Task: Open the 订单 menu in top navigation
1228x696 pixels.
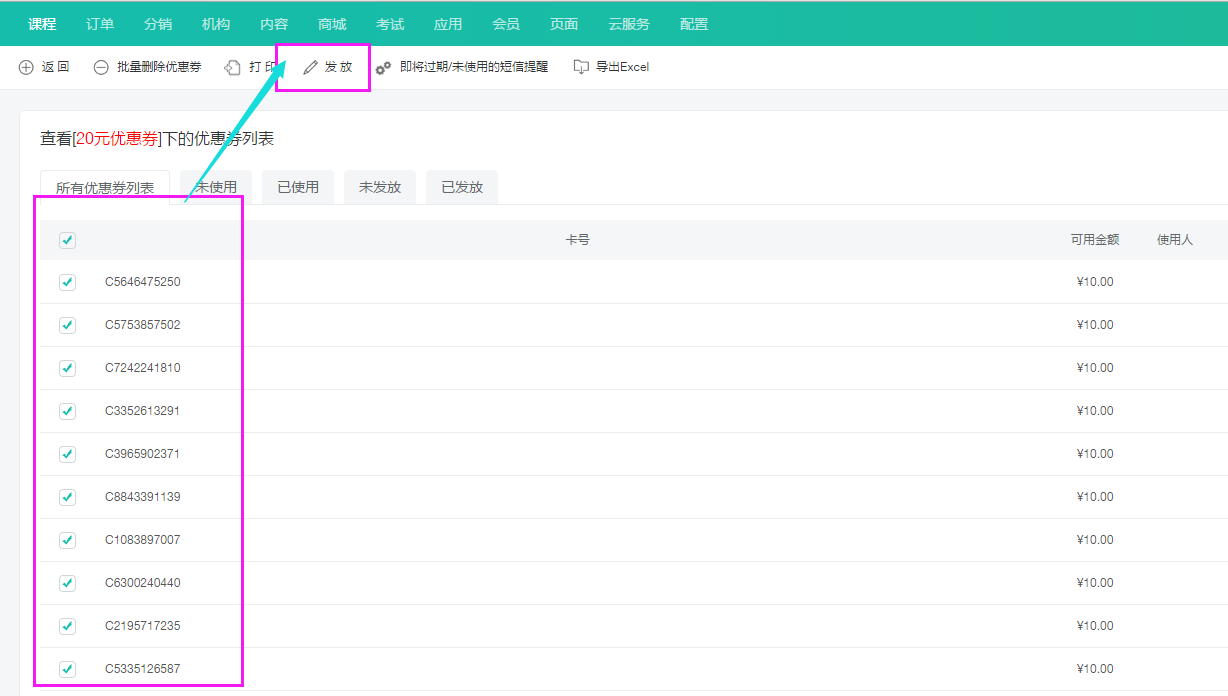Action: point(100,24)
